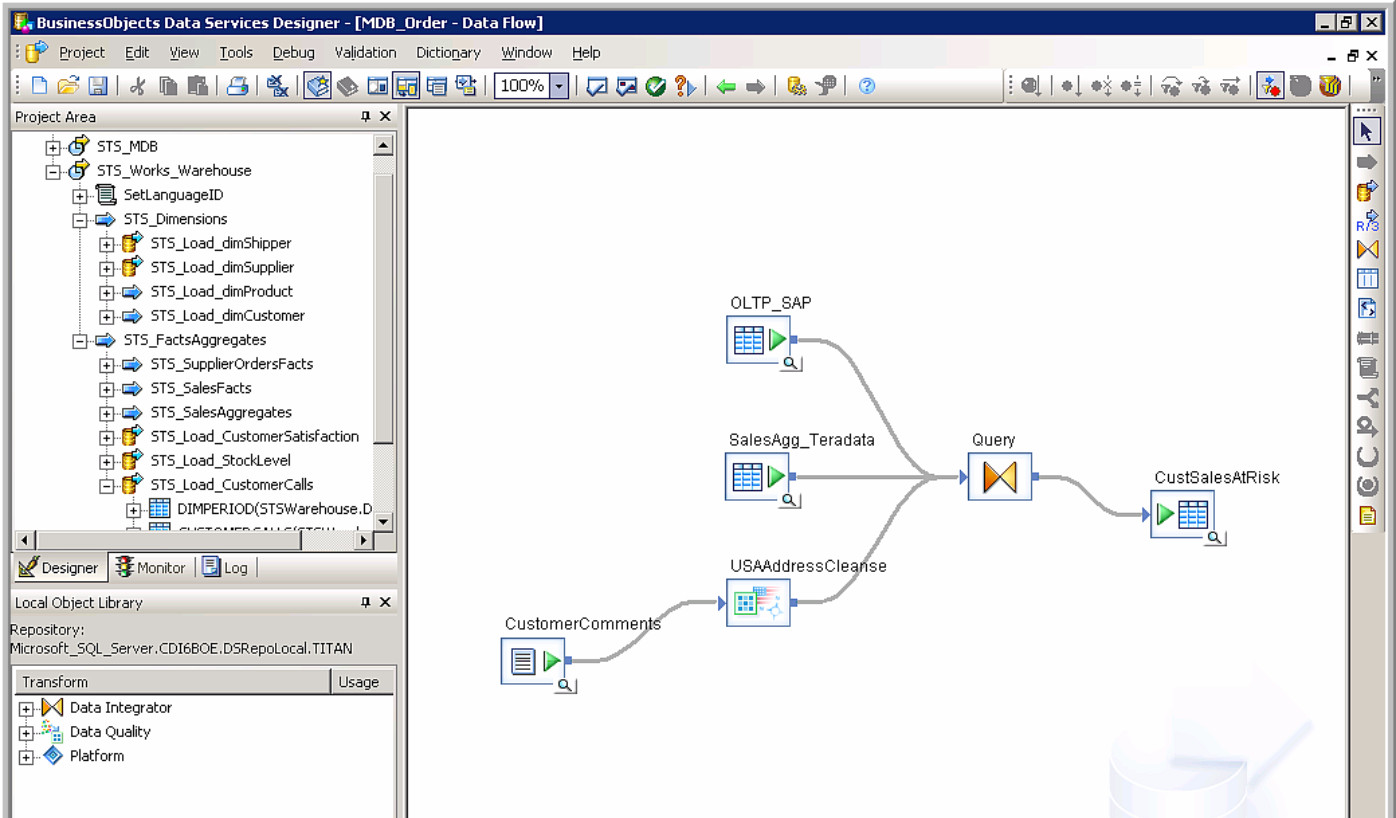The width and height of the screenshot is (1396, 818).
Task: Click the Open folder toolbar icon
Action: (x=68, y=86)
